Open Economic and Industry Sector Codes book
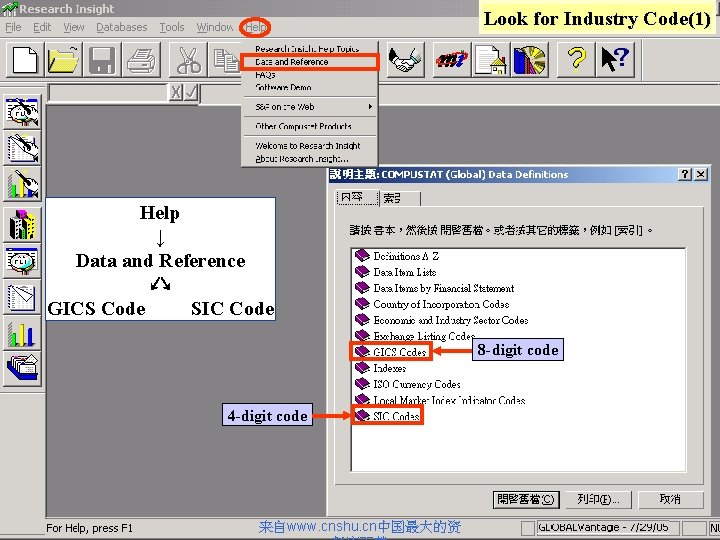The height and width of the screenshot is (540, 720). pos(442,320)
